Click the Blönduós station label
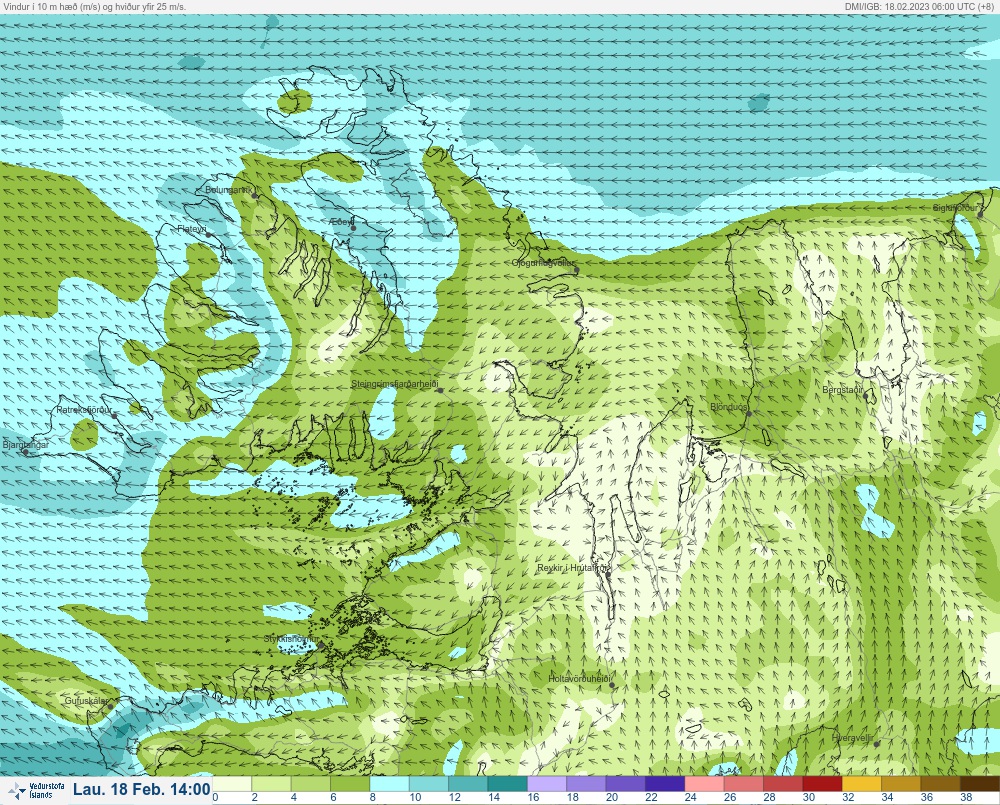 729,406
